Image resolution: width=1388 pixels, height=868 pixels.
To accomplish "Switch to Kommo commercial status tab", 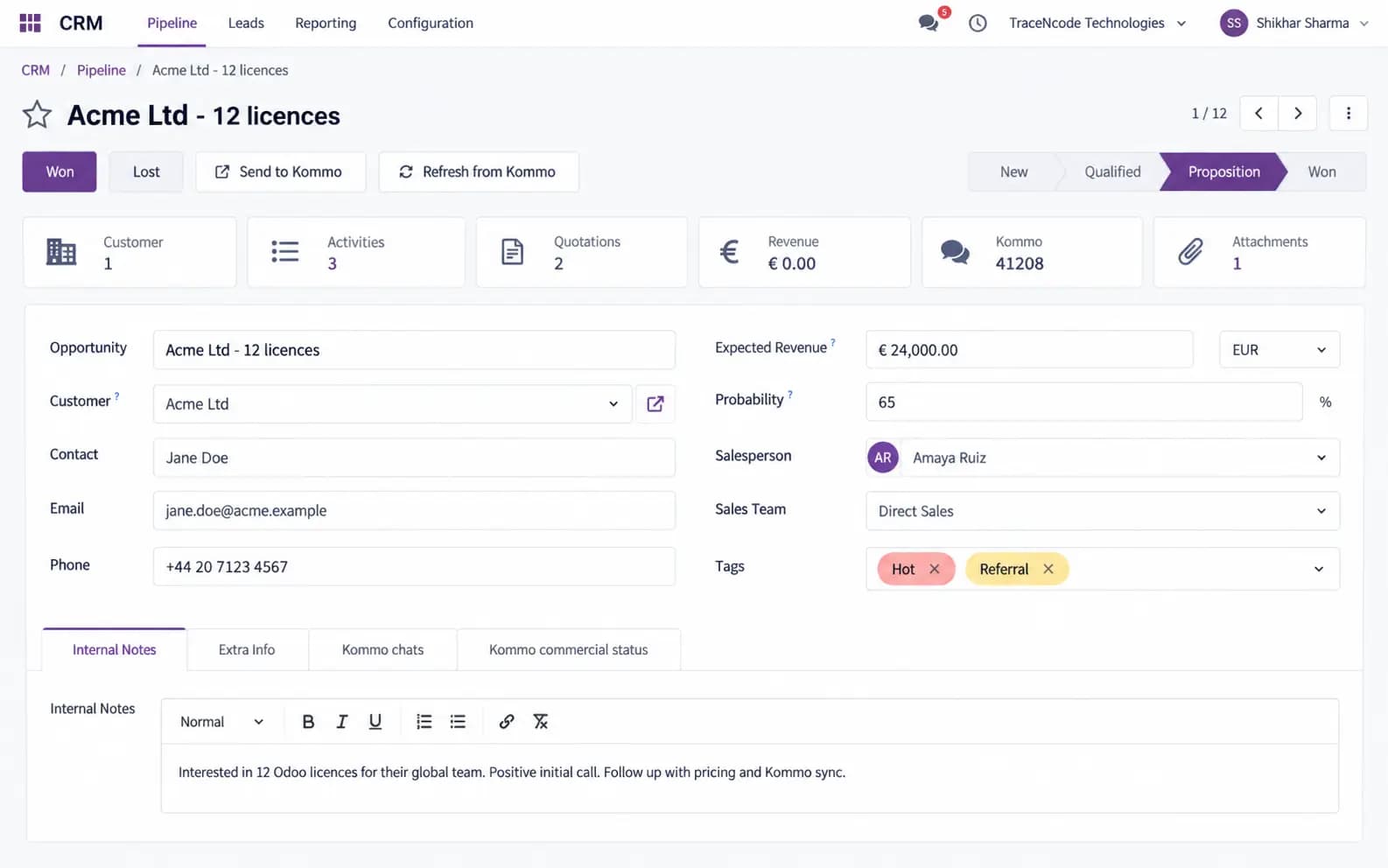I will pos(569,649).
